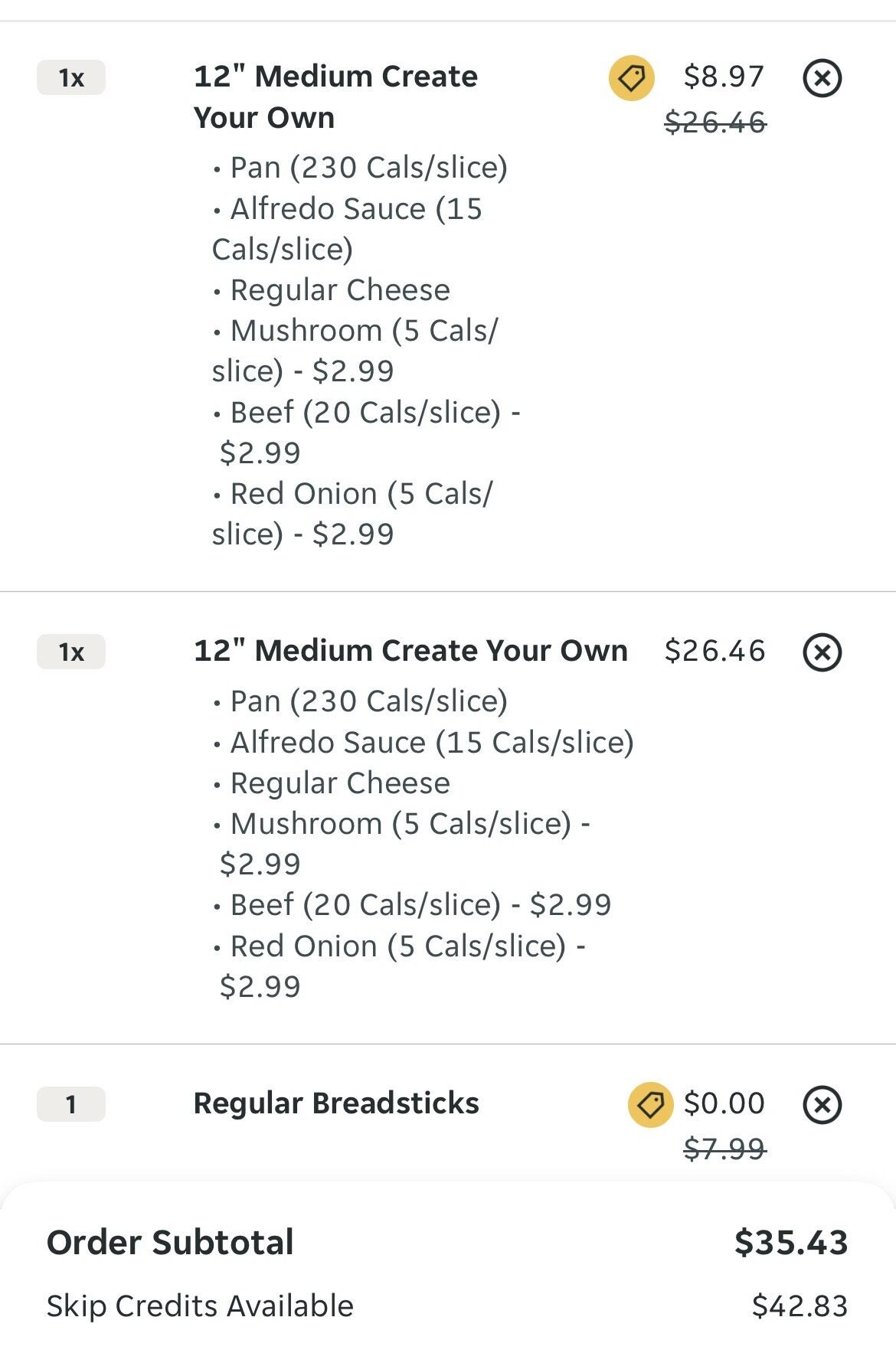
Task: Tap the promo tag icon beside $0.00
Action: point(650,1105)
